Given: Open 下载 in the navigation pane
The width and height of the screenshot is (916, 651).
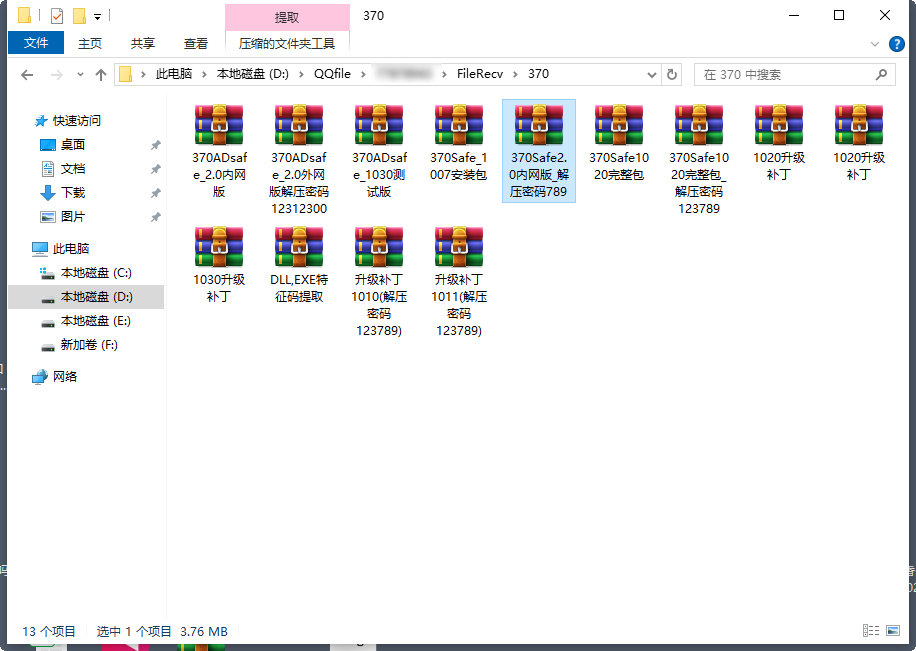Looking at the screenshot, I should 73,193.
